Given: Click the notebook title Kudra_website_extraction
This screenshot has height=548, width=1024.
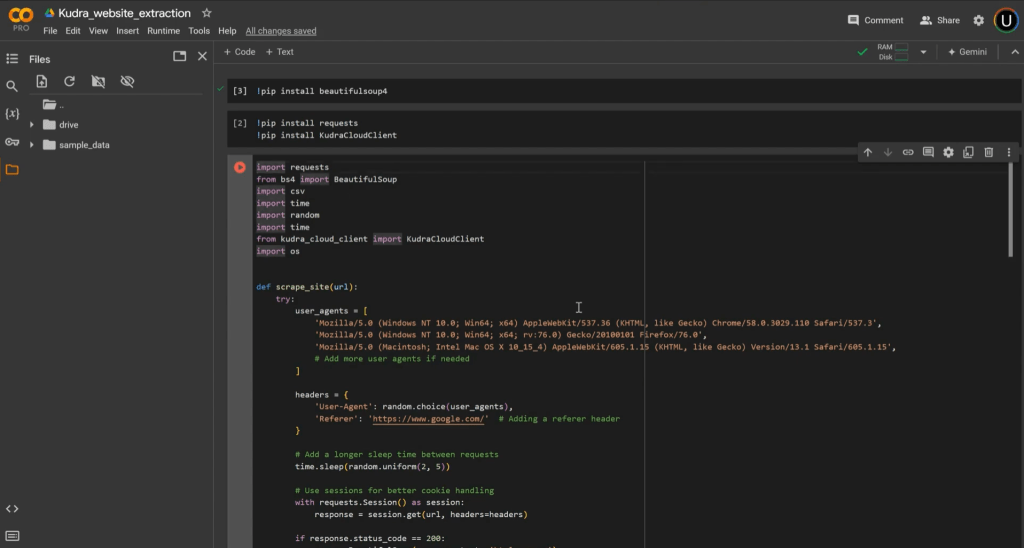Looking at the screenshot, I should (124, 13).
